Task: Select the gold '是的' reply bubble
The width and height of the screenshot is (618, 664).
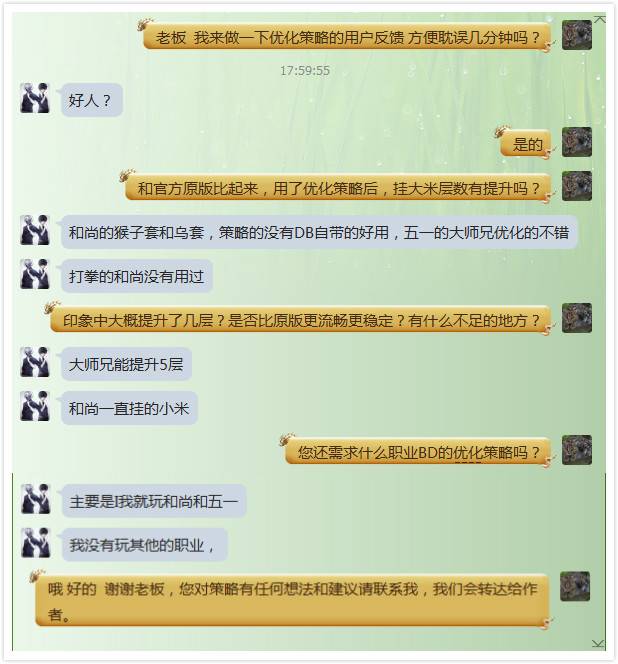Action: pyautogui.click(x=527, y=144)
